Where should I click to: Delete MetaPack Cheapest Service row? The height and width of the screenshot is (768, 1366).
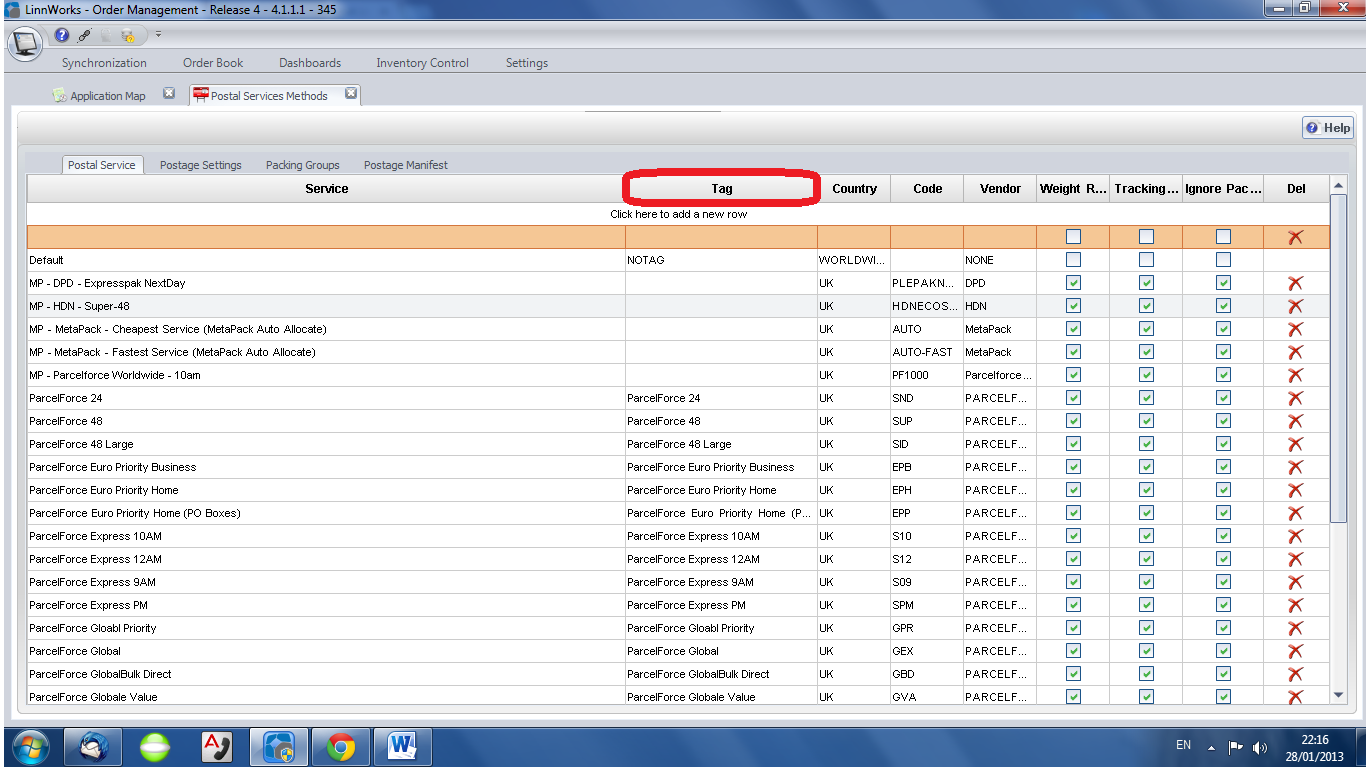coord(1296,329)
